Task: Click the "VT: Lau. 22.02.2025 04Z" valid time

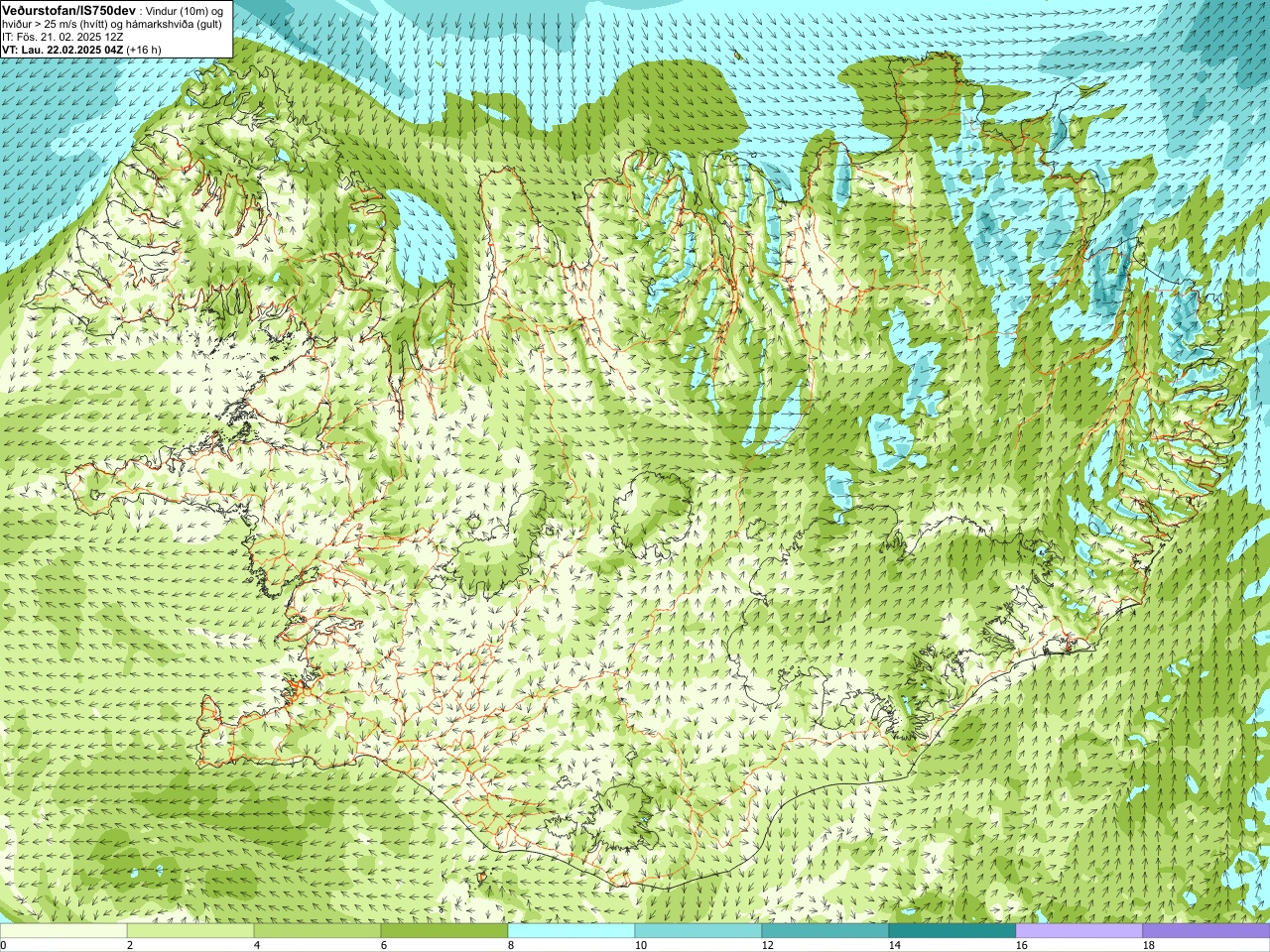Action: (63, 50)
